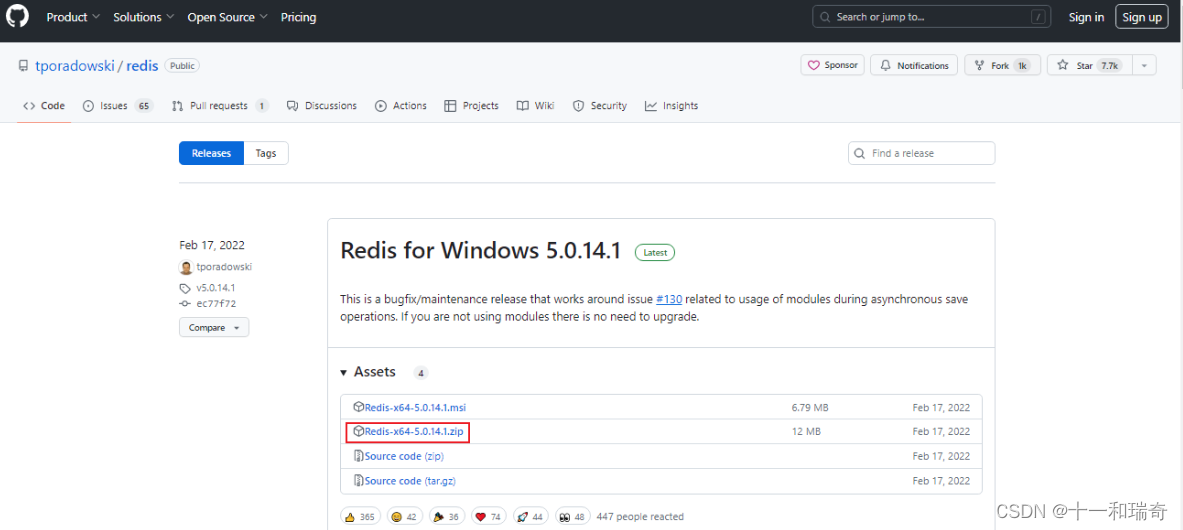Image resolution: width=1183 pixels, height=530 pixels.
Task: Click the Notifications bell button
Action: (914, 66)
